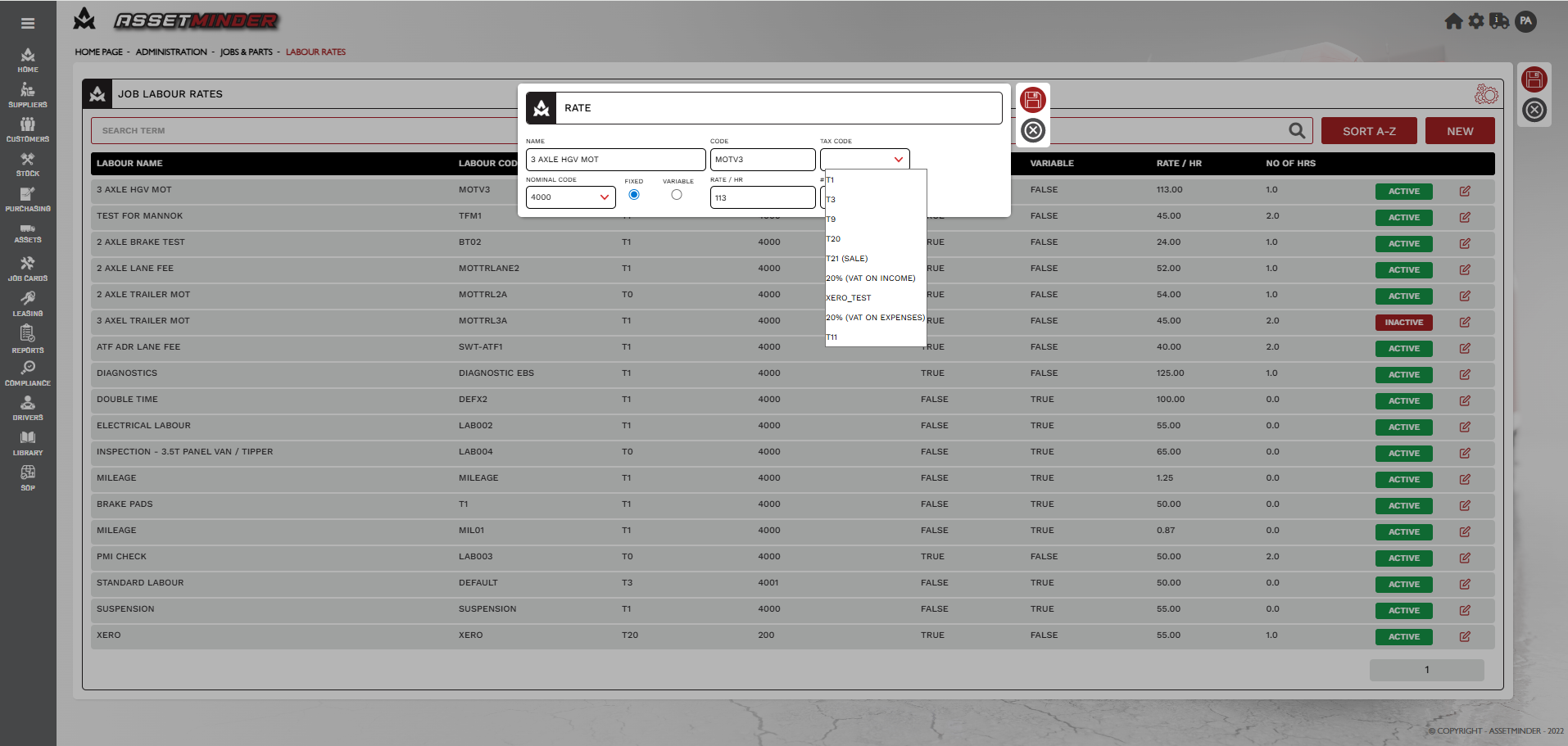Toggle Inactive status for 3 Axel Trailer MOT
Viewport: 1568px width, 746px height.
click(x=1403, y=323)
